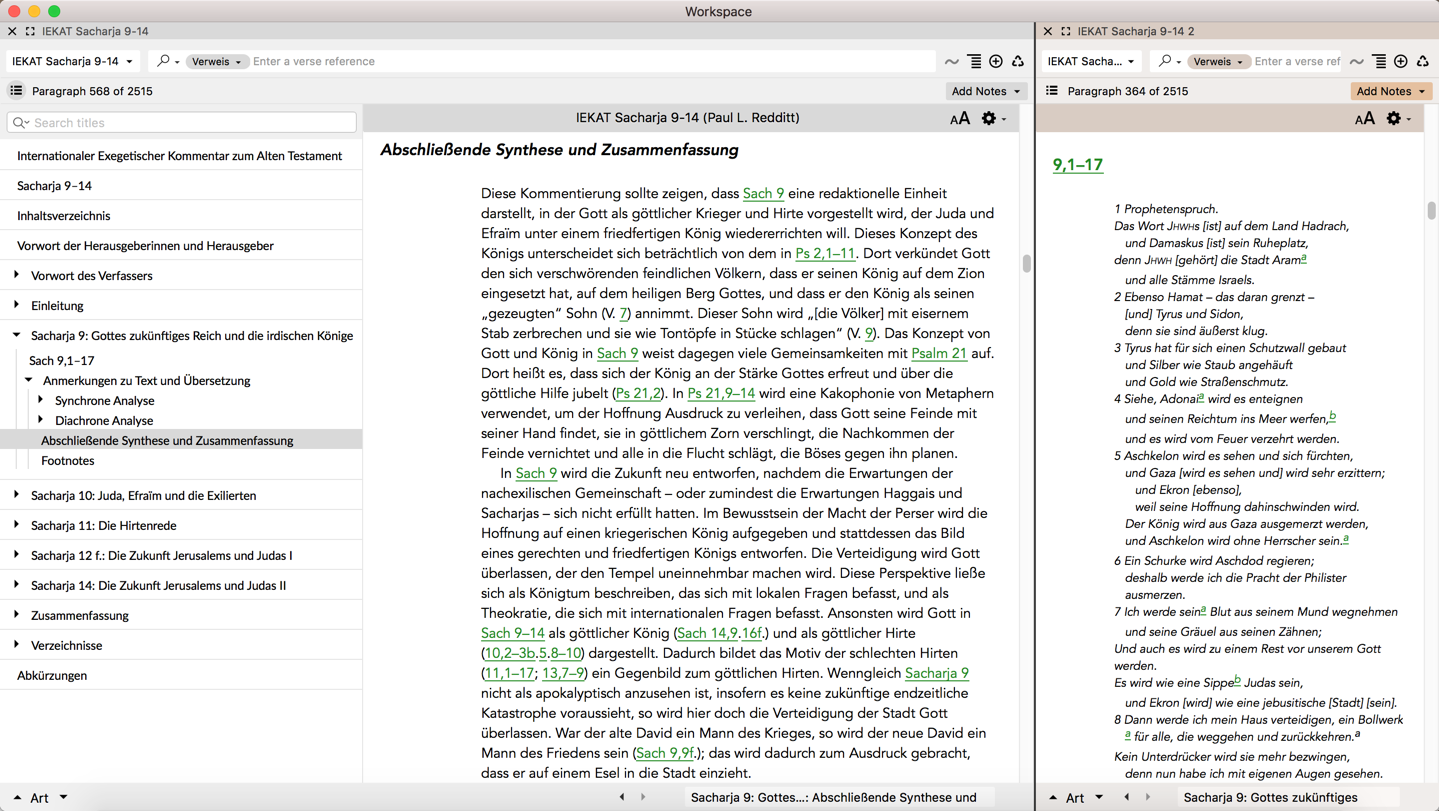Open display settings gear in left pane
The height and width of the screenshot is (811, 1439).
point(992,119)
